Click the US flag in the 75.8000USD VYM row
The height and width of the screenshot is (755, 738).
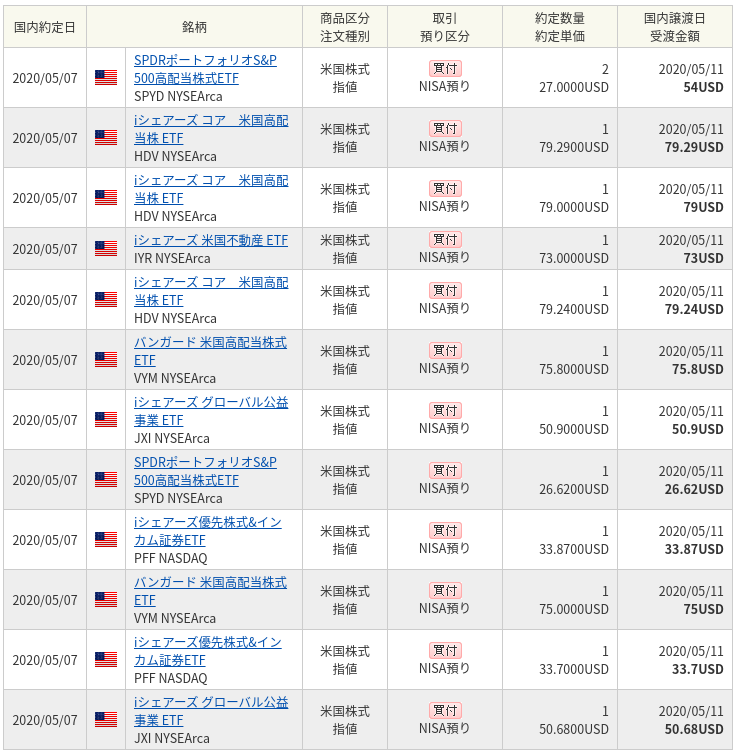106,360
